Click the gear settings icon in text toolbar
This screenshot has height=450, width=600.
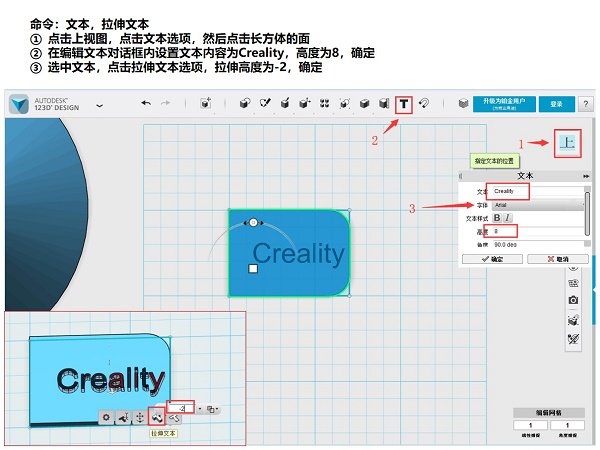106,417
